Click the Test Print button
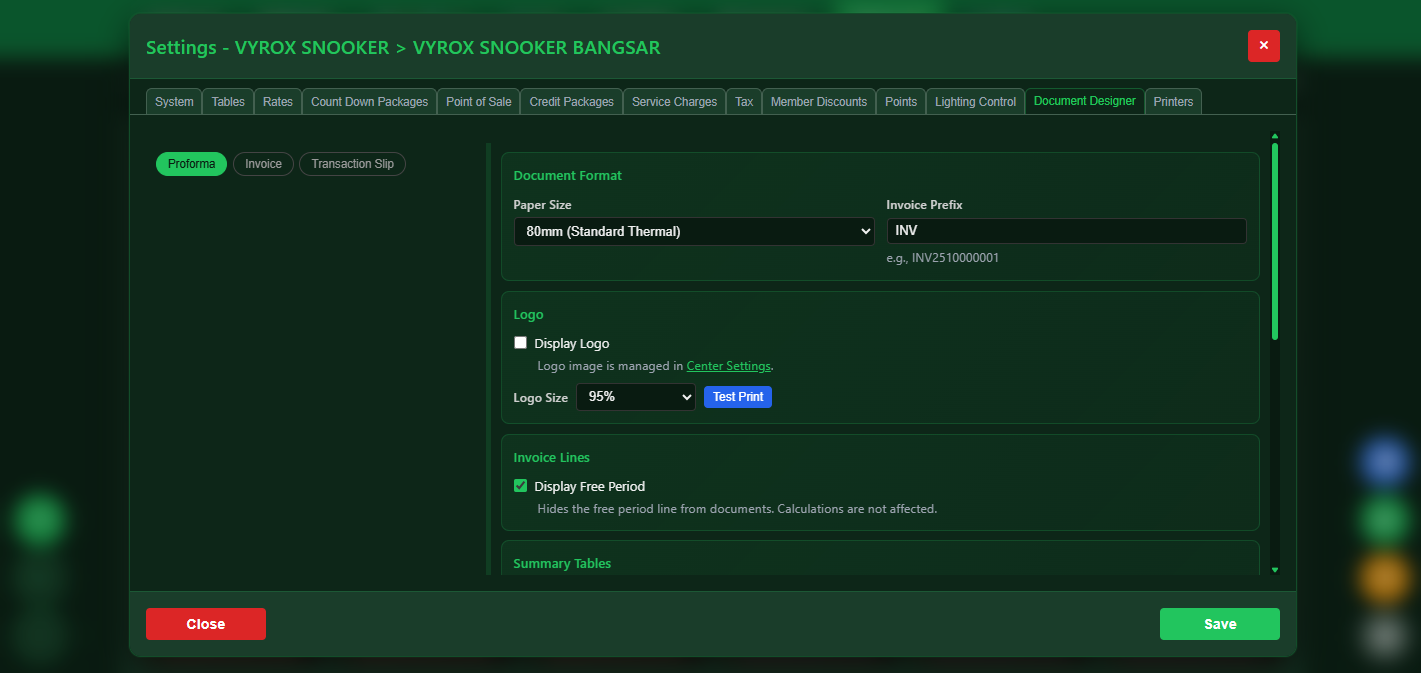 737,397
